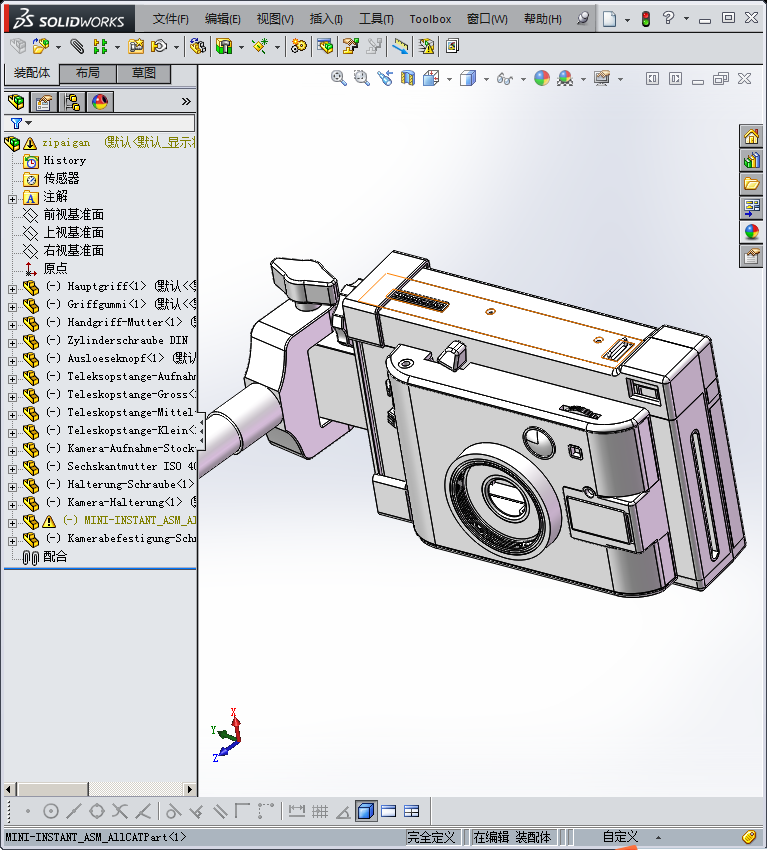
Task: Click the traffic light Rebuild icon
Action: [645, 19]
